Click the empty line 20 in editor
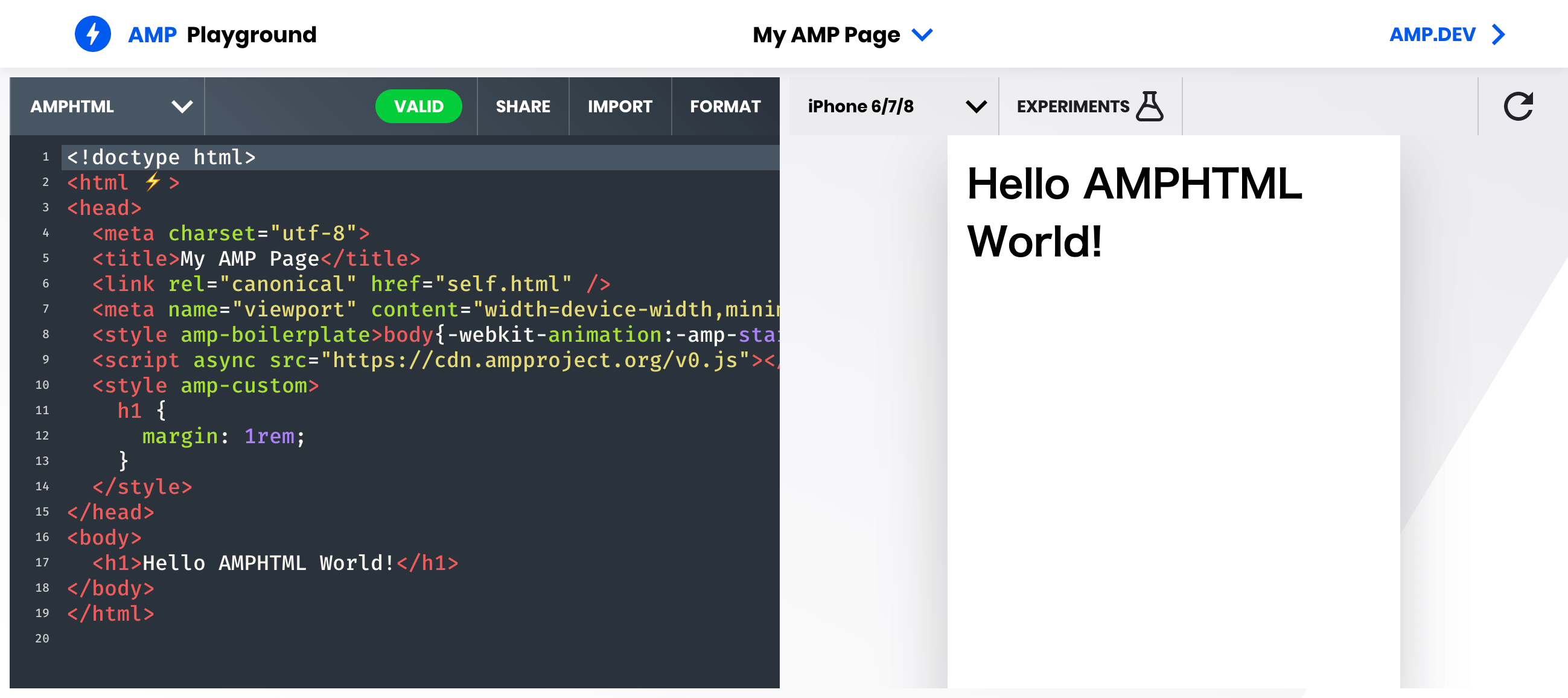 [365, 638]
